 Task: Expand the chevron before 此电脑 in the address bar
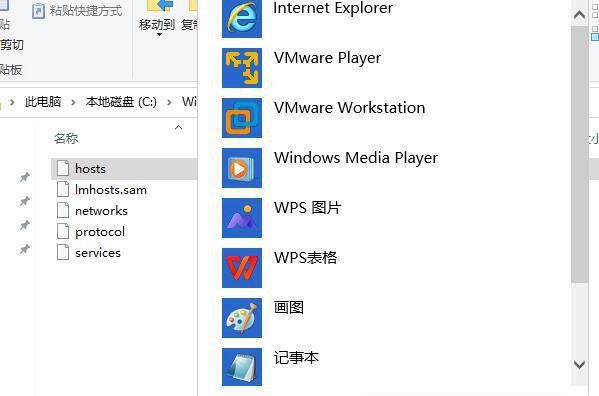click(x=12, y=102)
